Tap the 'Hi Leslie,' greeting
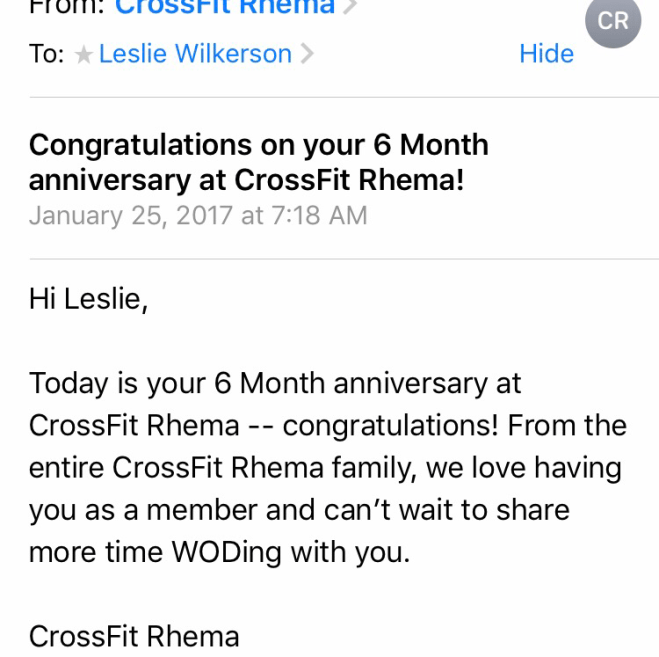 pos(88,299)
